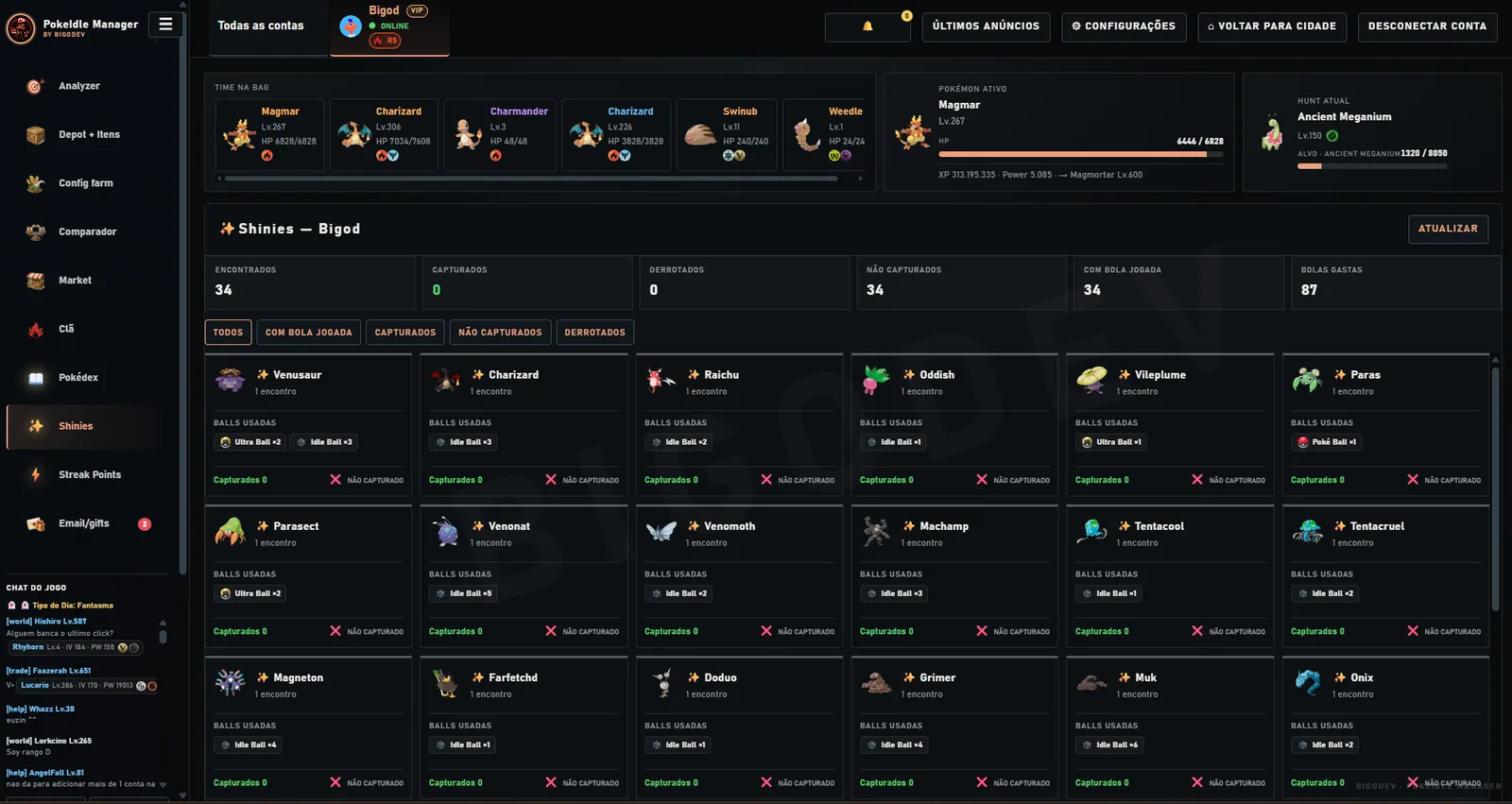Click the team bag horizontal scrollbar
1512x804 pixels.
point(531,178)
